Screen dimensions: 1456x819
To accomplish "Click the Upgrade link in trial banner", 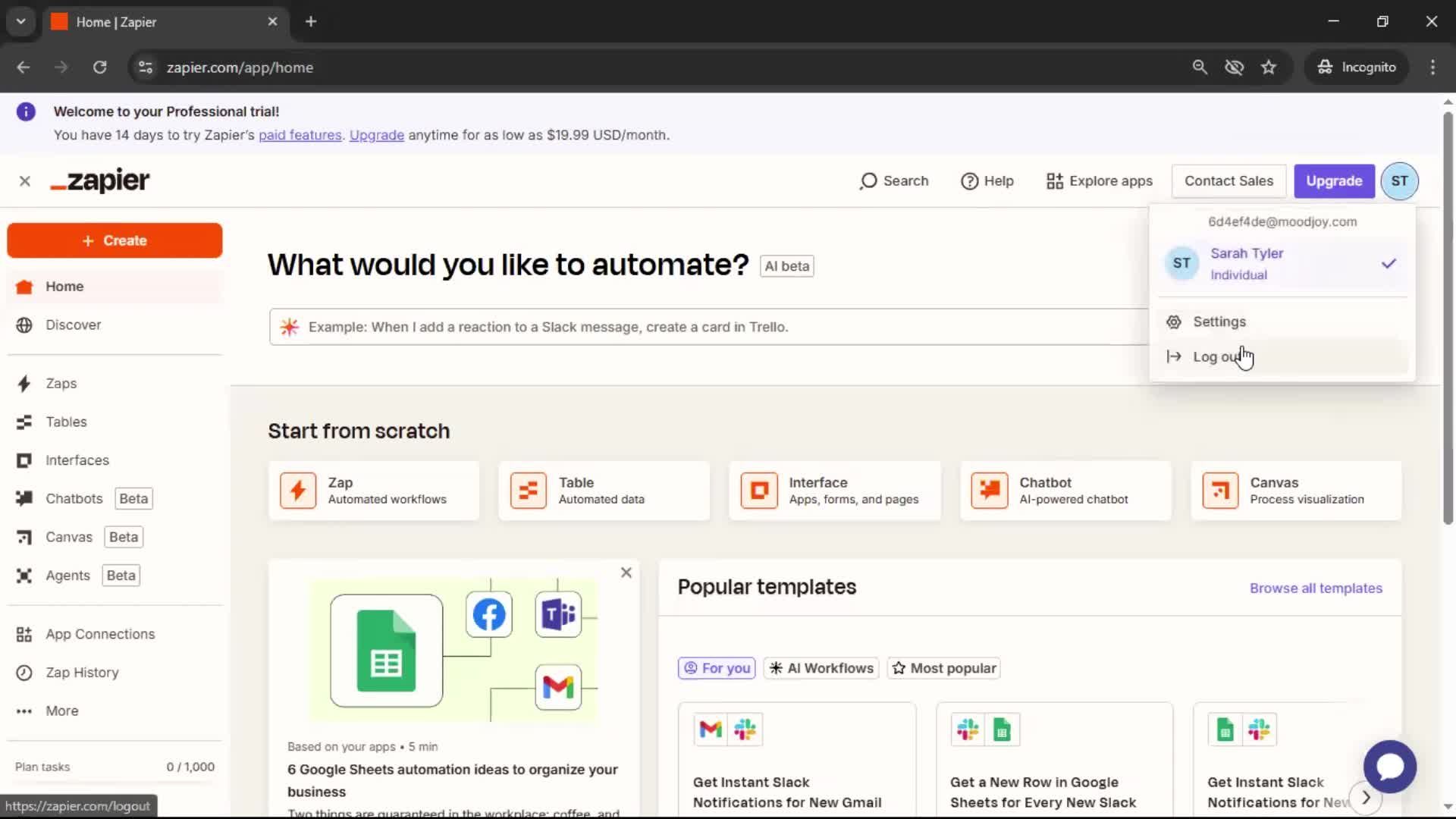I will click(377, 135).
